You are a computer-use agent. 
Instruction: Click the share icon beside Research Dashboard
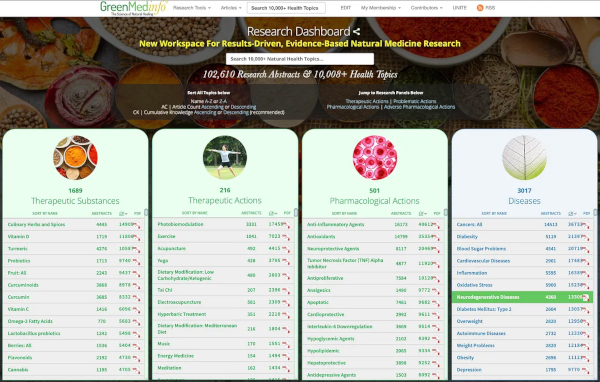[356, 31]
